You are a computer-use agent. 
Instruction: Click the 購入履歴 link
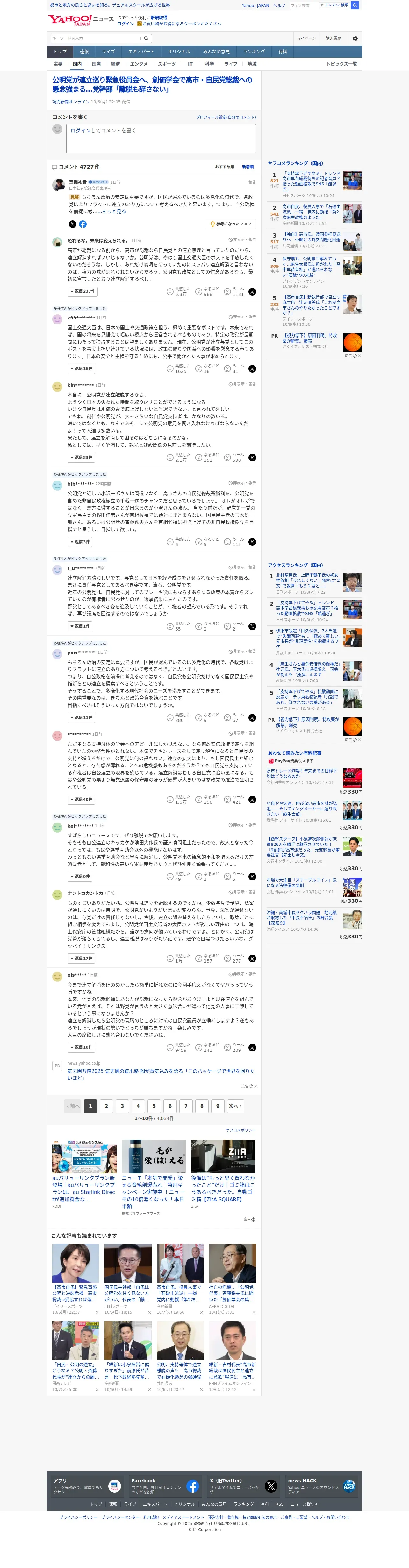pos(334,38)
